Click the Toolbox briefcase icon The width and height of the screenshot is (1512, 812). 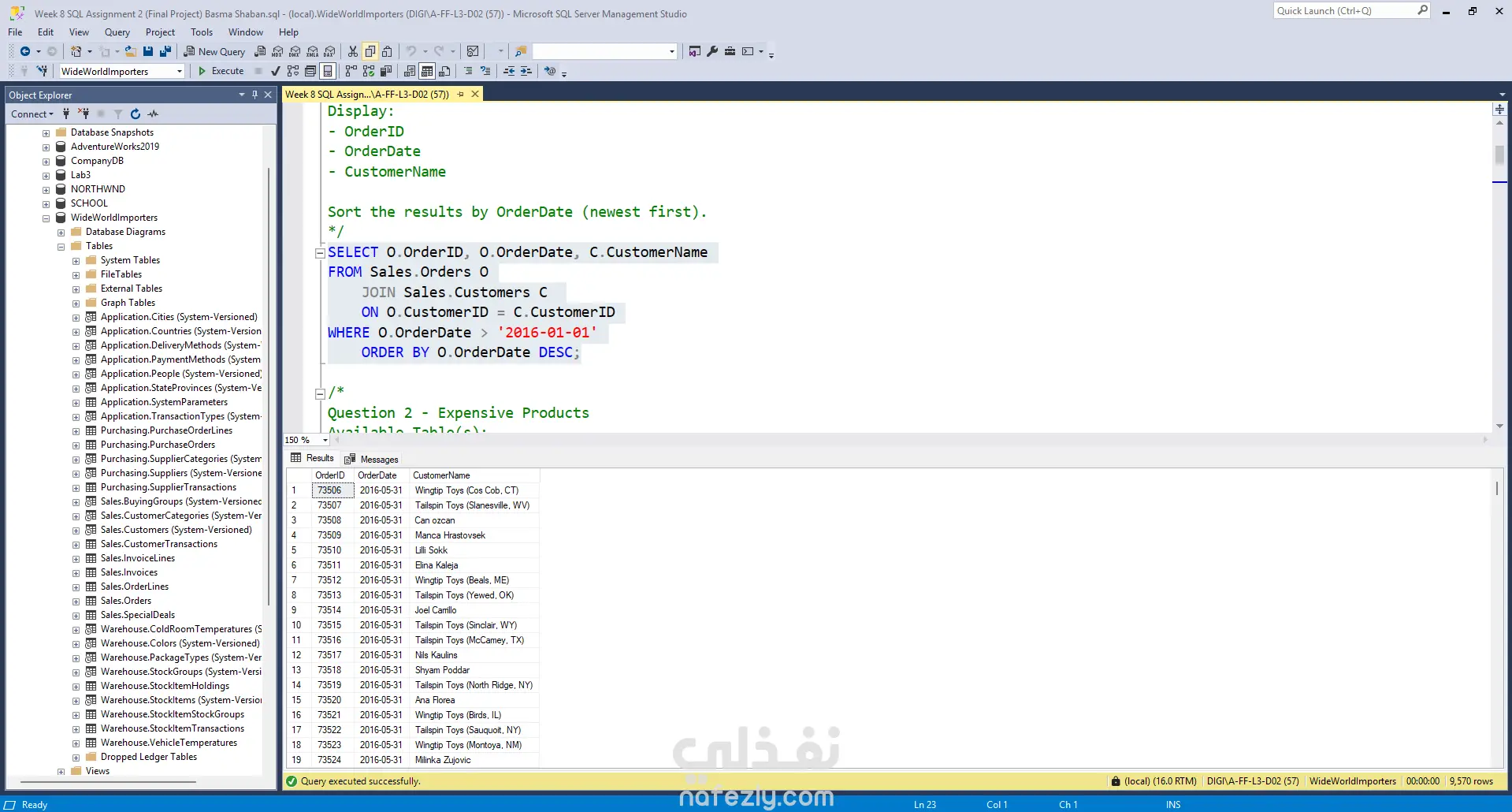point(730,51)
